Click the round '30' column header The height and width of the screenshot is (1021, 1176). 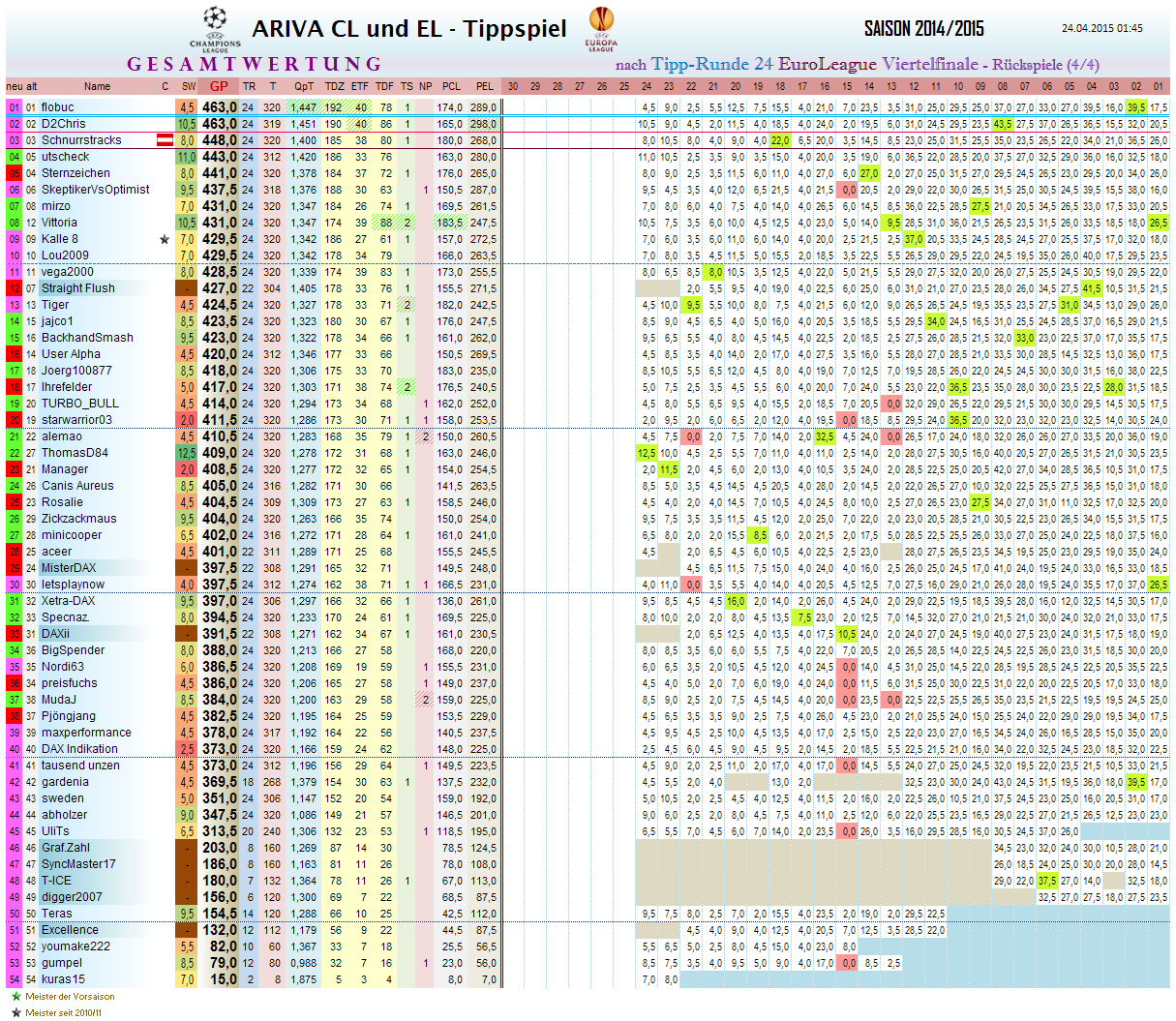pos(513,87)
